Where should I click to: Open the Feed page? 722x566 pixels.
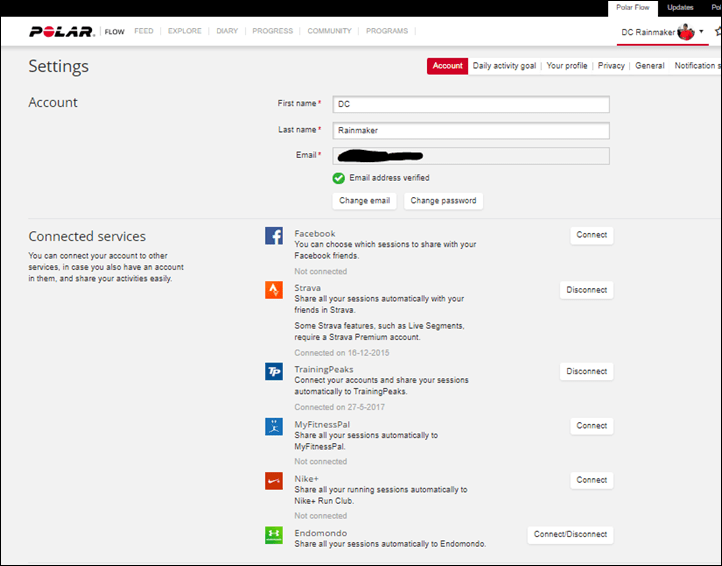[x=144, y=31]
